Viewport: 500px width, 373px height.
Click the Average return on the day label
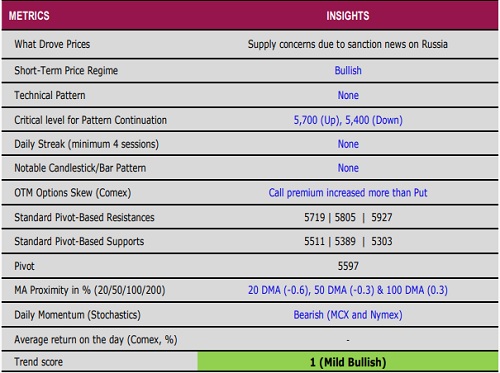[x=96, y=340]
